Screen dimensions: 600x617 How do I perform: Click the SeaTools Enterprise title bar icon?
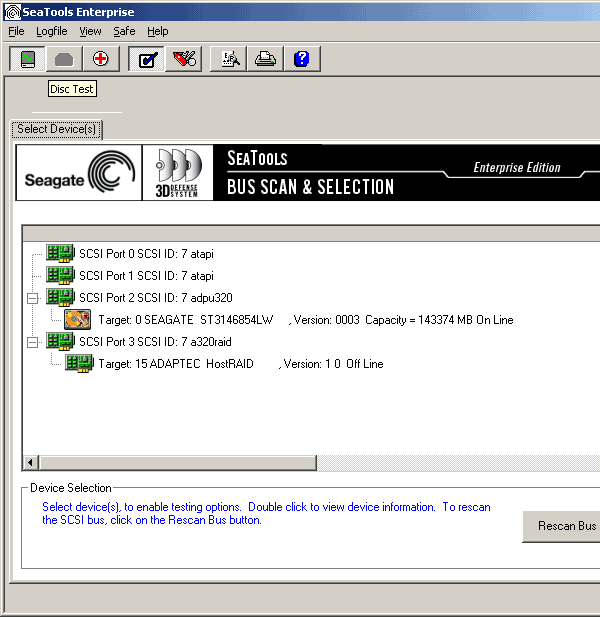click(12, 12)
